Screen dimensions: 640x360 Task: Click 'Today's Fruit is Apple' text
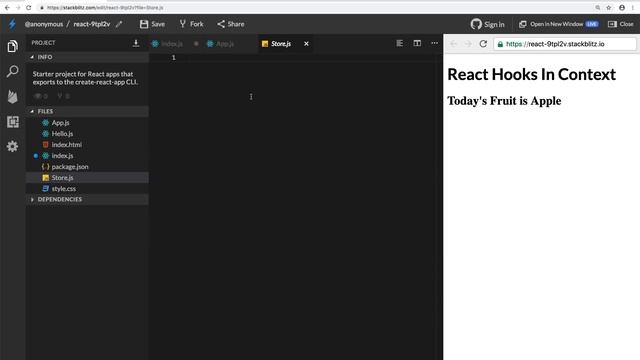click(x=504, y=101)
